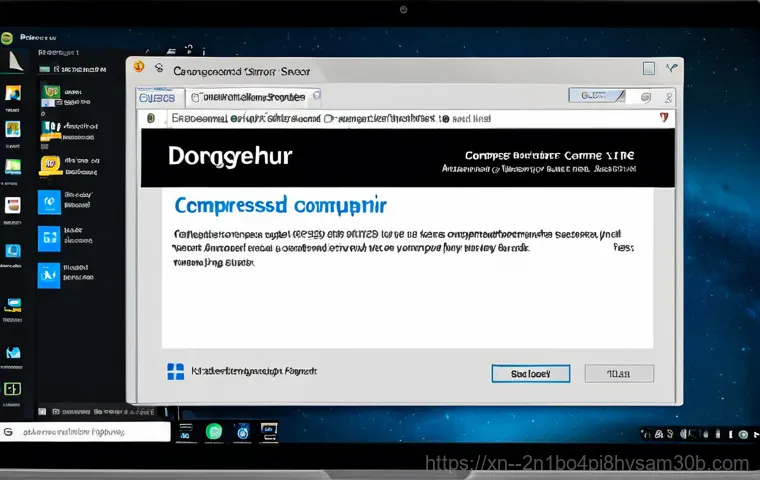Open the yellow-and-blue chat sidebar icon
760x480 pixels.
[13, 305]
